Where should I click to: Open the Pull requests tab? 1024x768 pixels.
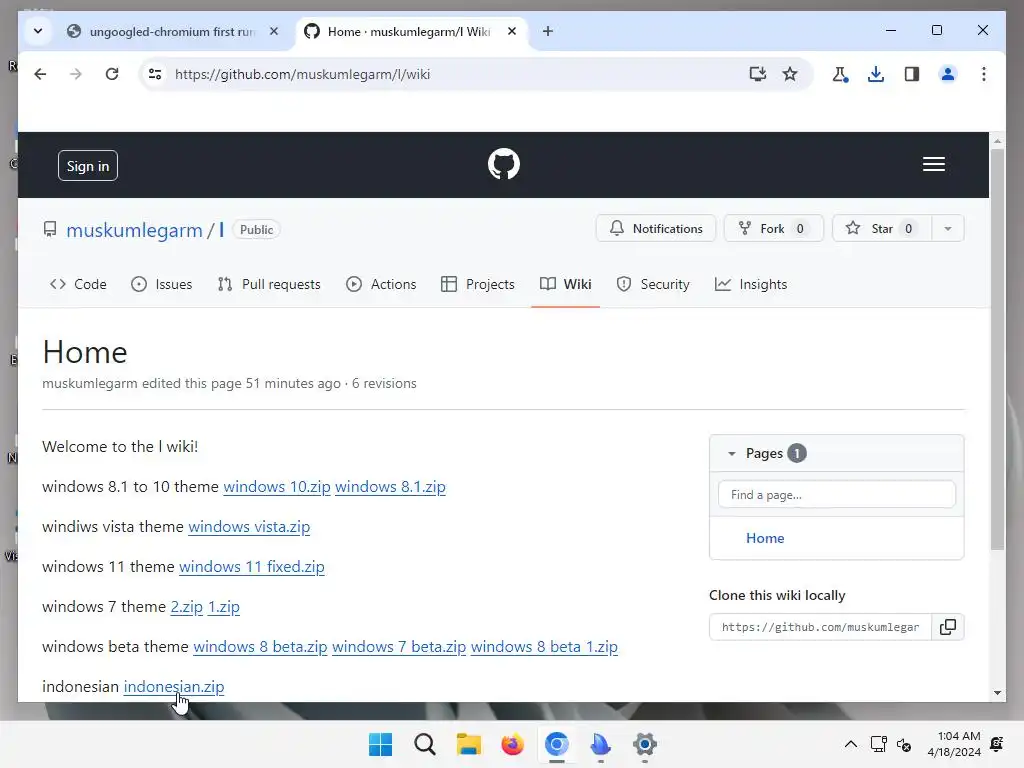pos(269,285)
